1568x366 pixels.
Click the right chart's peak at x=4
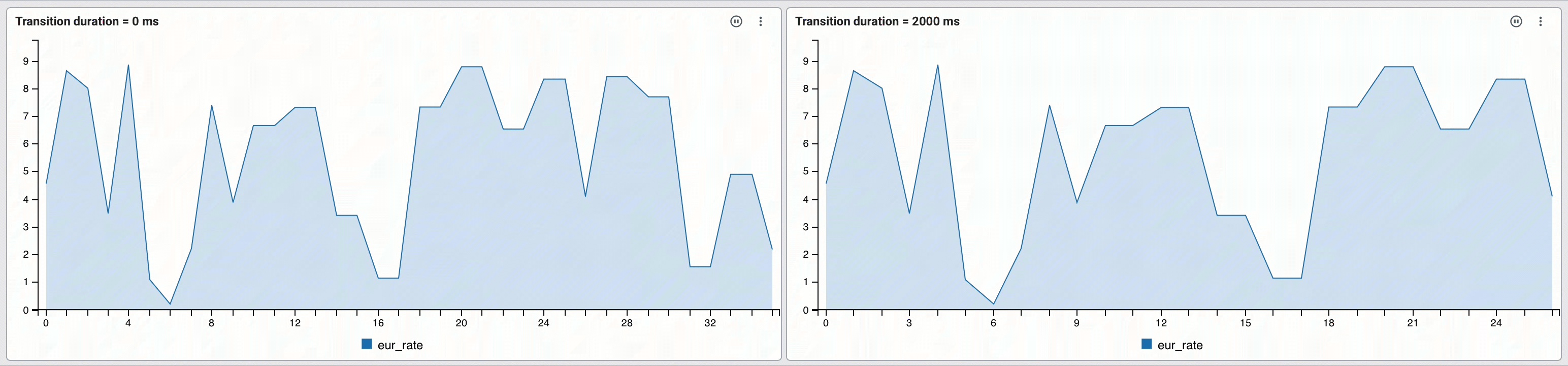(x=937, y=65)
